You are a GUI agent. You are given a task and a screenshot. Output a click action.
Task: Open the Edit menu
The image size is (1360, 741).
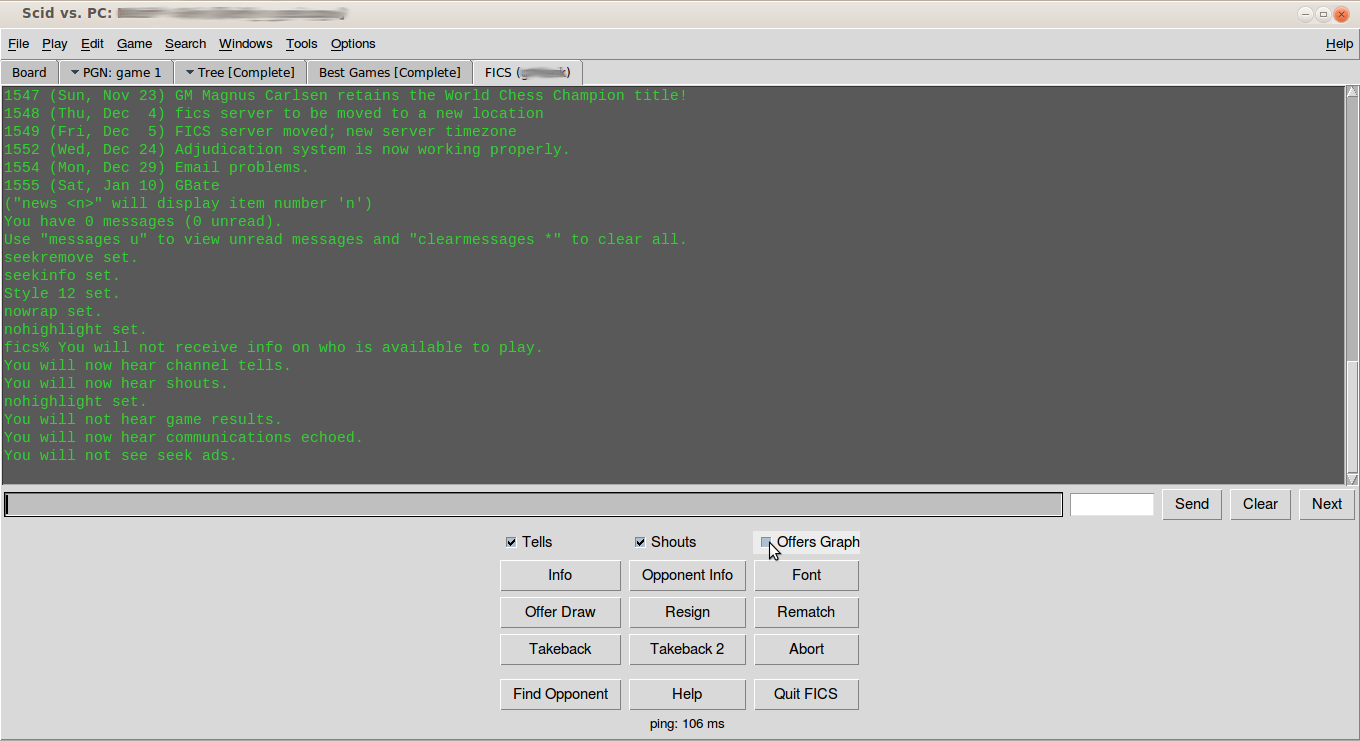tap(92, 44)
